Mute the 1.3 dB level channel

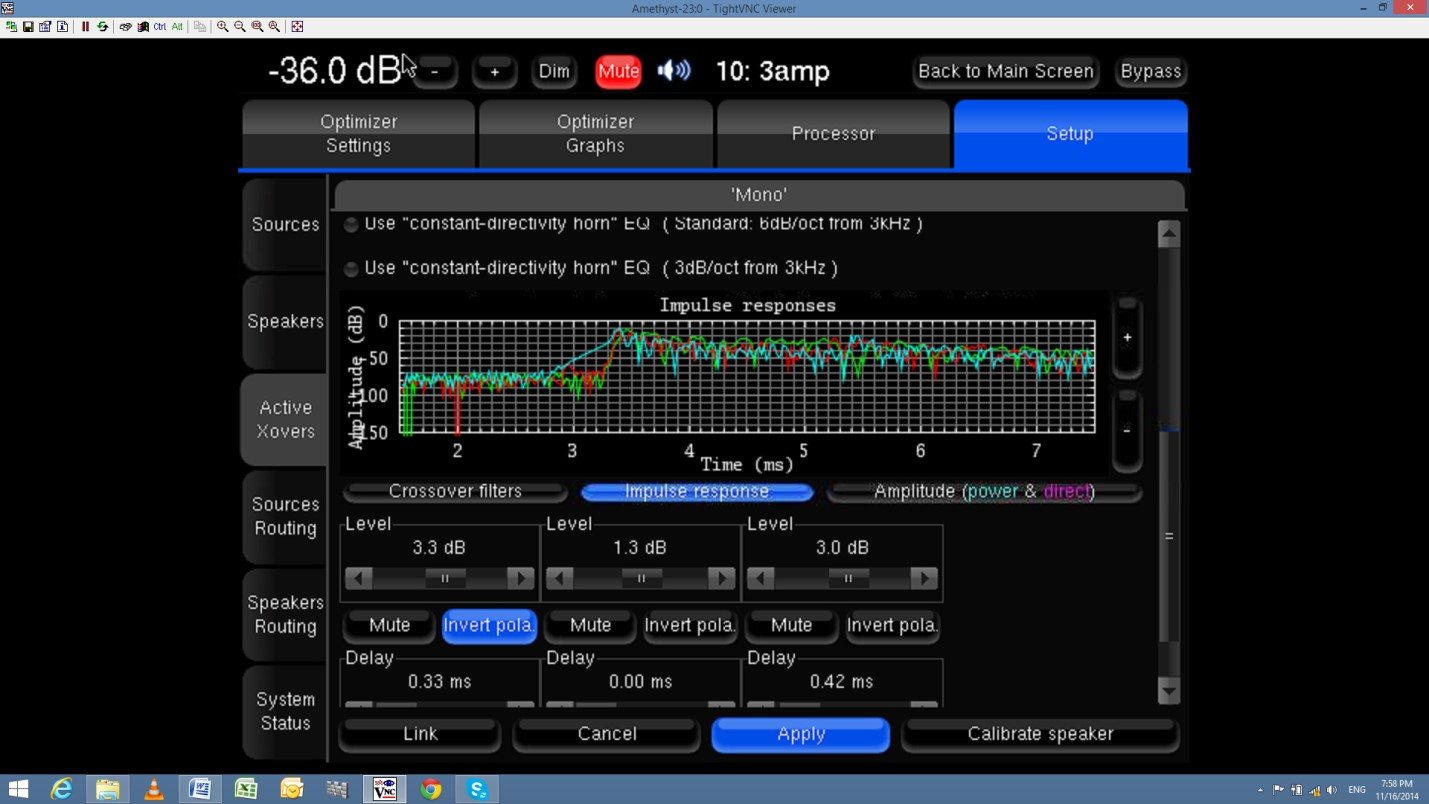[590, 625]
